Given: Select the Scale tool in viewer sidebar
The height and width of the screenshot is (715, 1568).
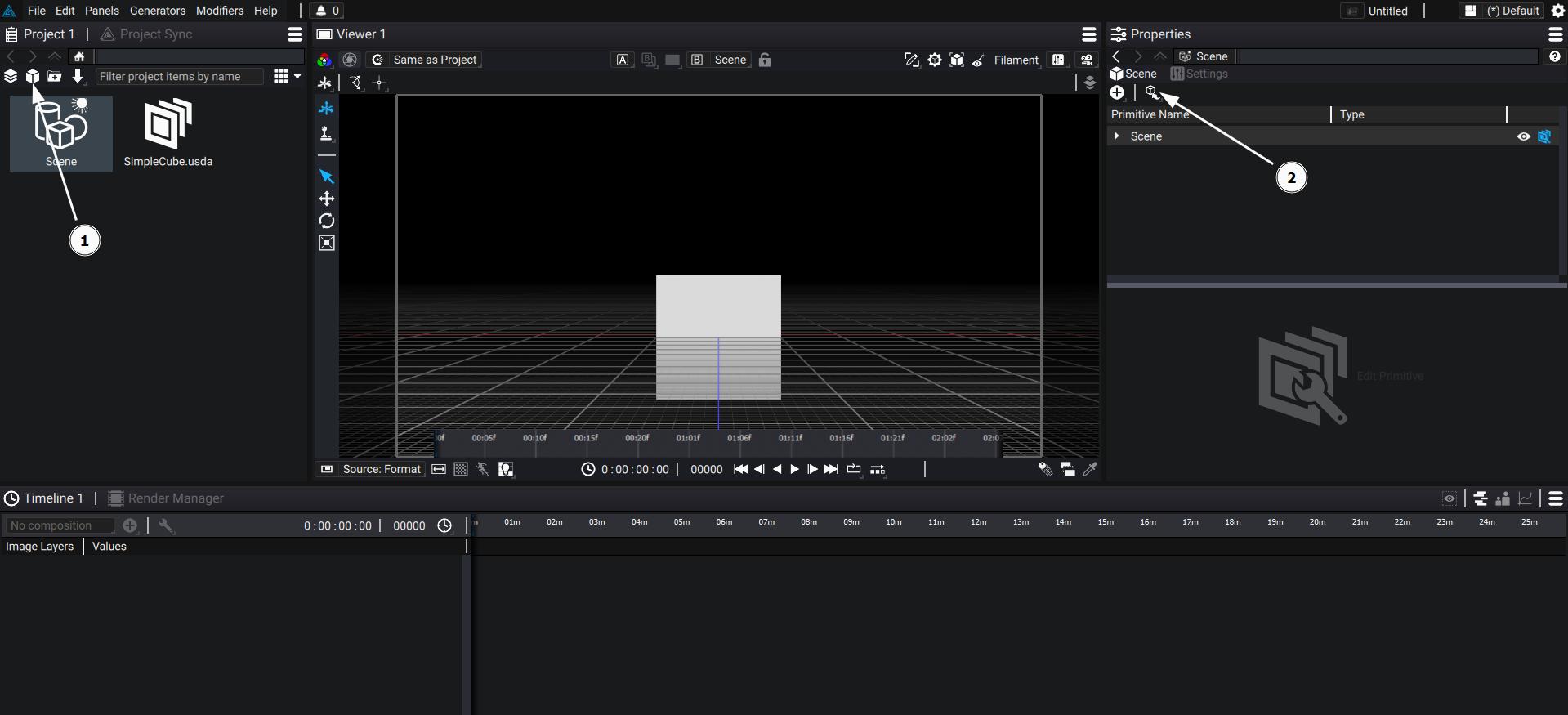Looking at the screenshot, I should pos(326,243).
